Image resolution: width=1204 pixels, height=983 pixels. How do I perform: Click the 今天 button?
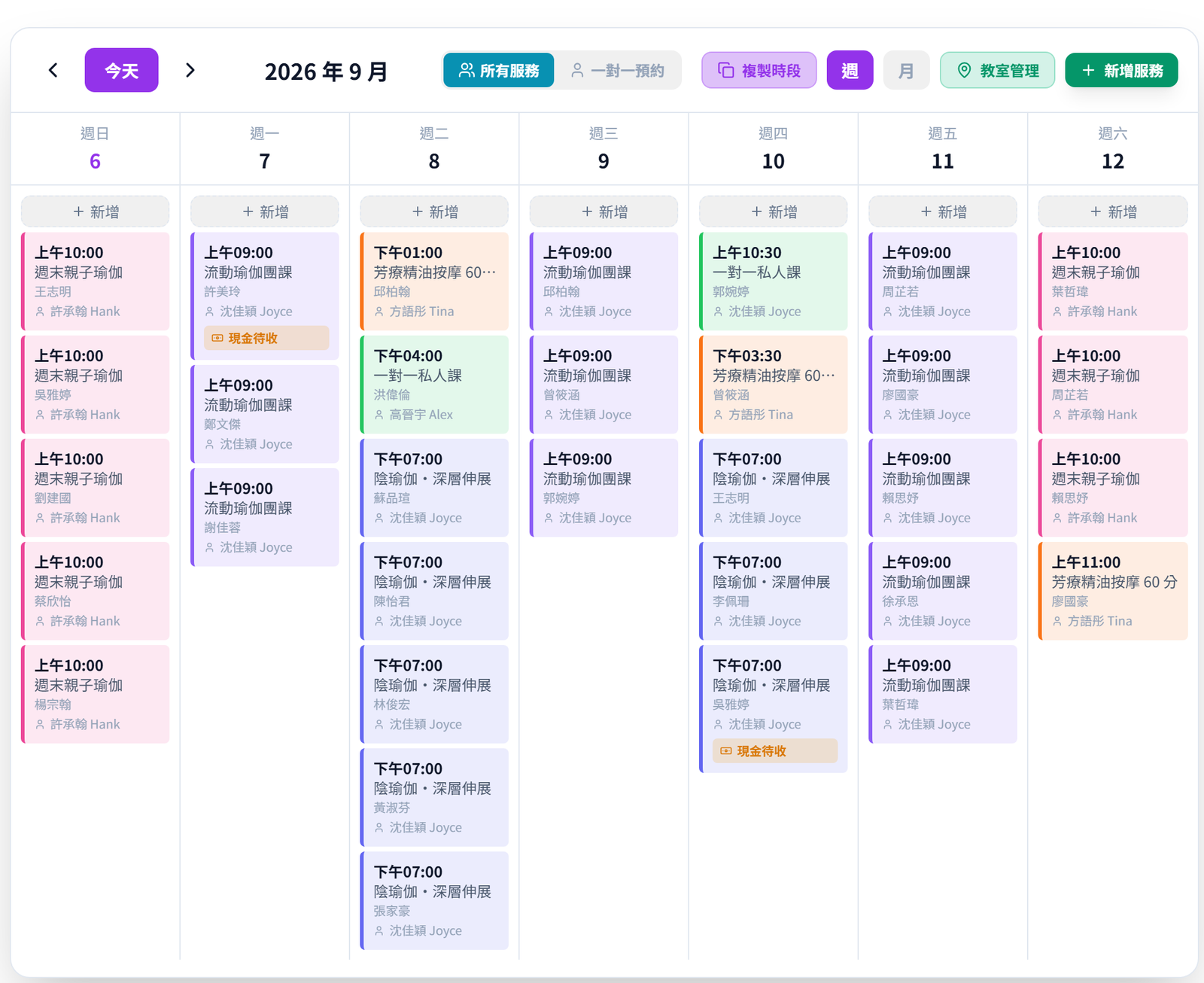[x=121, y=70]
